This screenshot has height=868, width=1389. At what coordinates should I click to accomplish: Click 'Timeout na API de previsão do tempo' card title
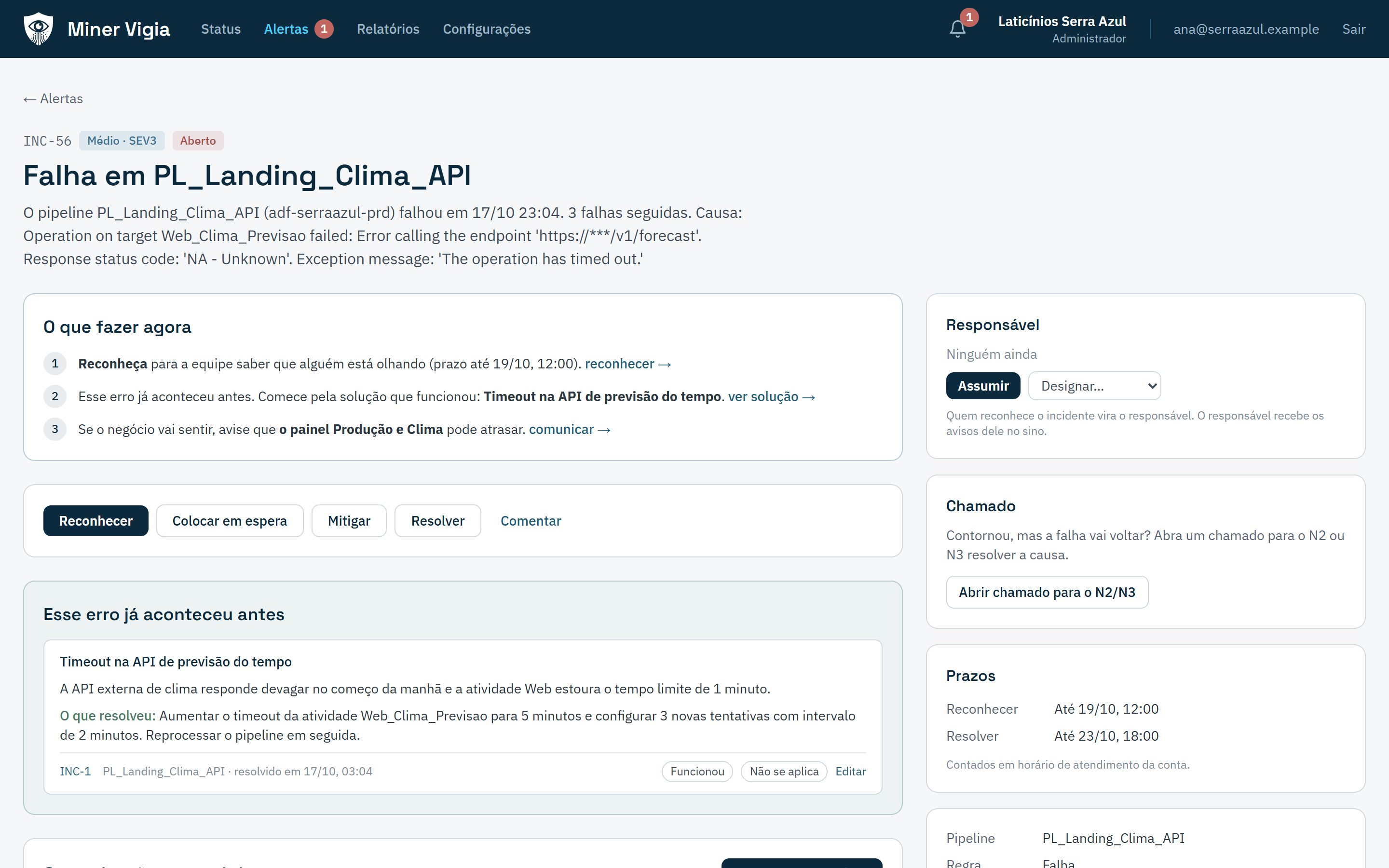point(176,662)
